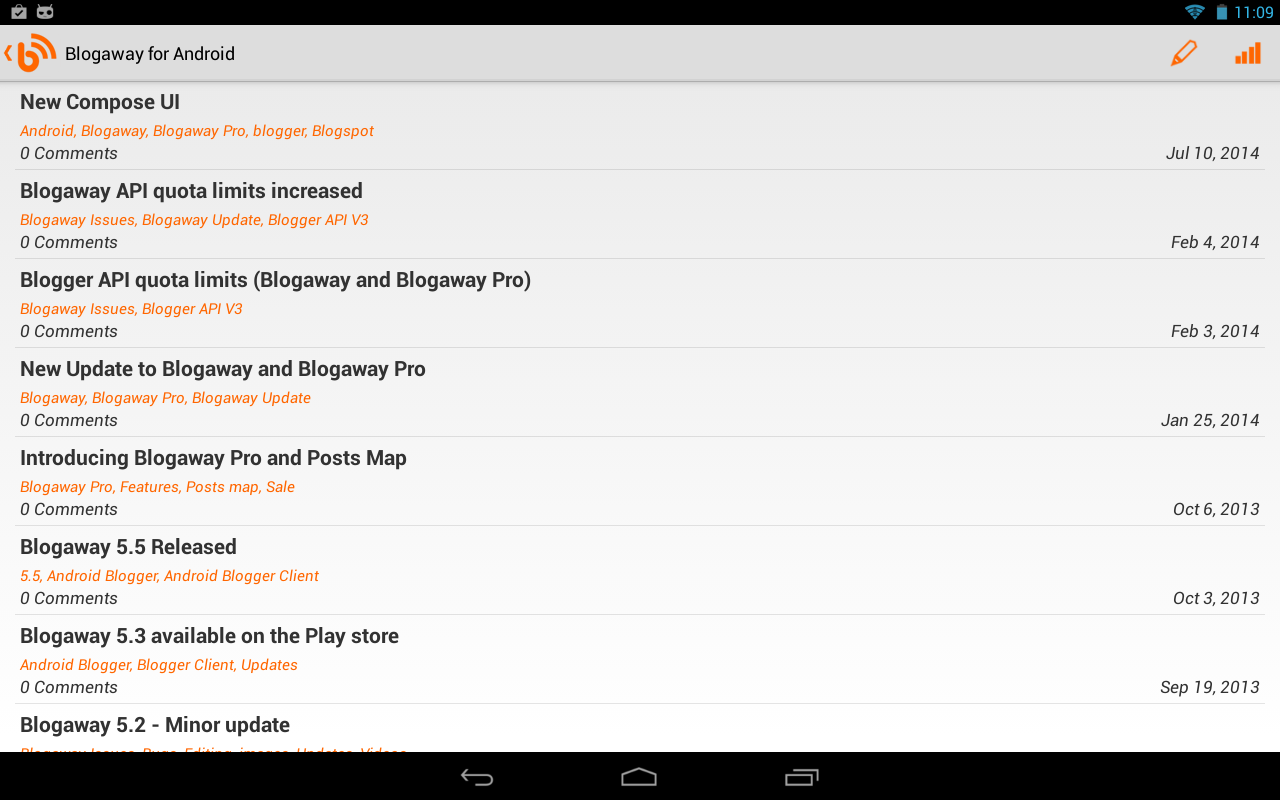
Task: Tap the "Blogaway for Android" title
Action: pyautogui.click(x=150, y=54)
